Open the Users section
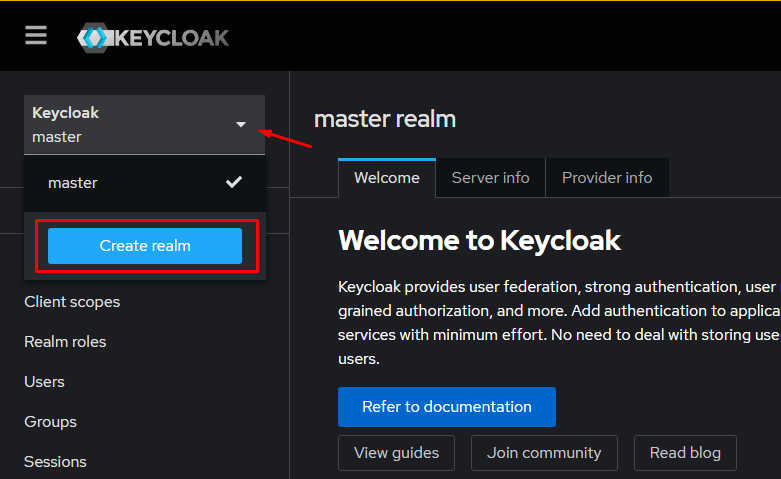Image resolution: width=781 pixels, height=479 pixels. click(44, 381)
